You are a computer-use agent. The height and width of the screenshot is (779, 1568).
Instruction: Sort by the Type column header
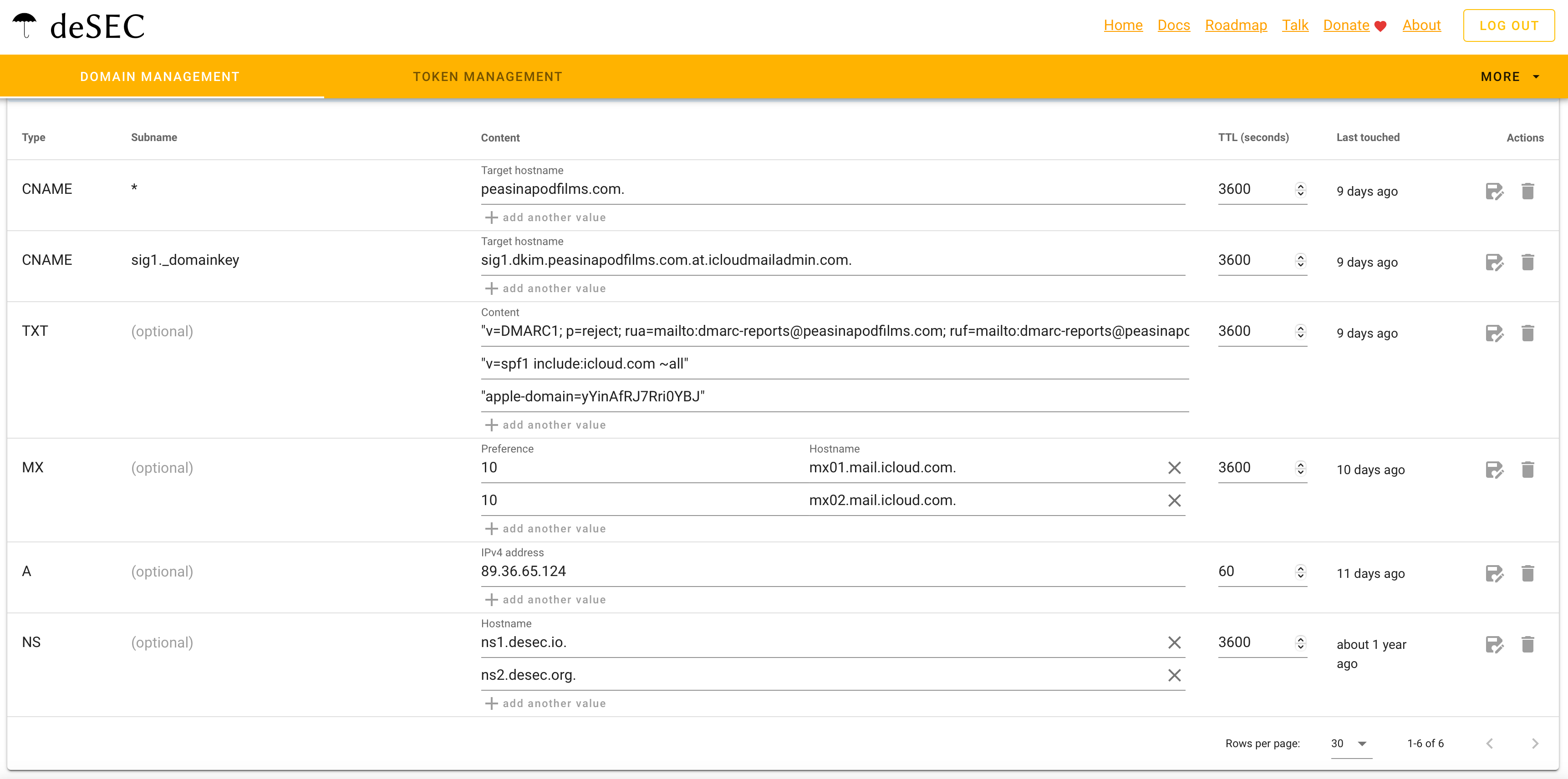point(34,137)
